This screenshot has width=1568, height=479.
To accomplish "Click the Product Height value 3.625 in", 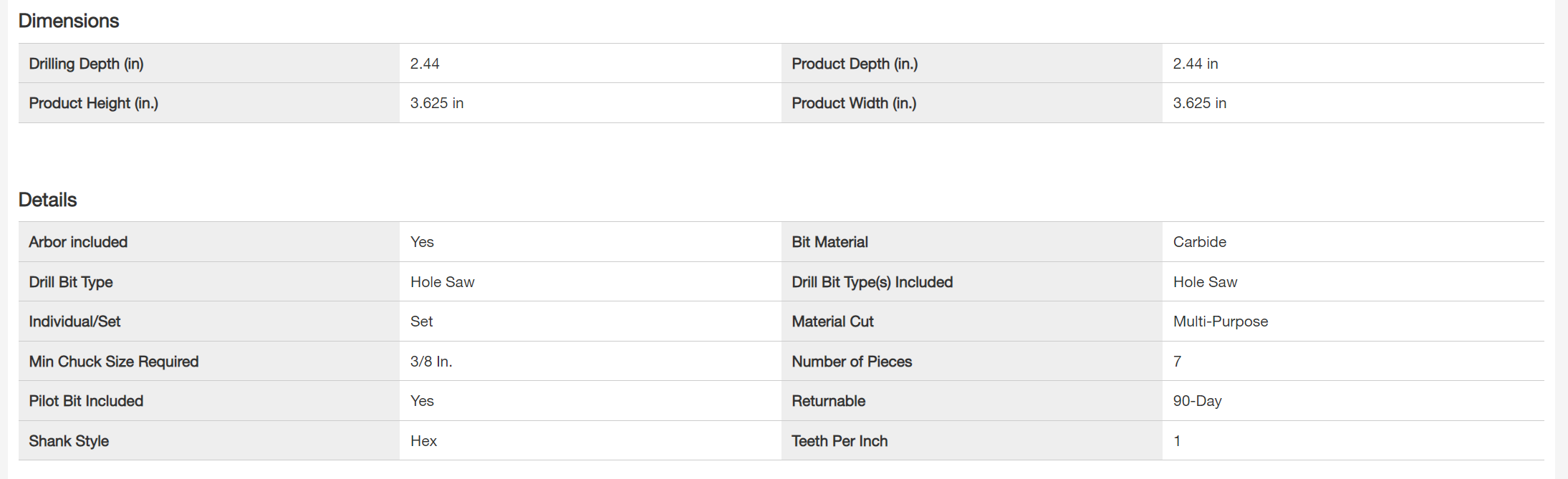I will click(x=437, y=103).
